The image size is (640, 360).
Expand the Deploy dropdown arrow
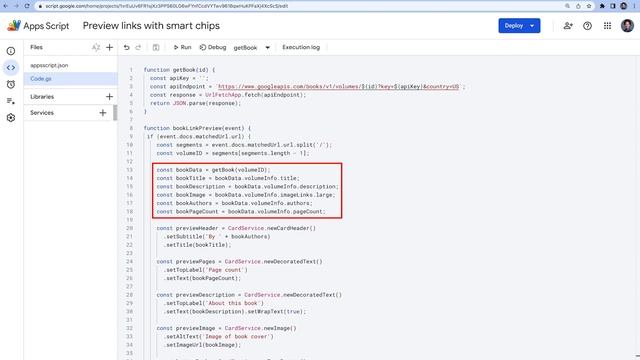[532, 26]
